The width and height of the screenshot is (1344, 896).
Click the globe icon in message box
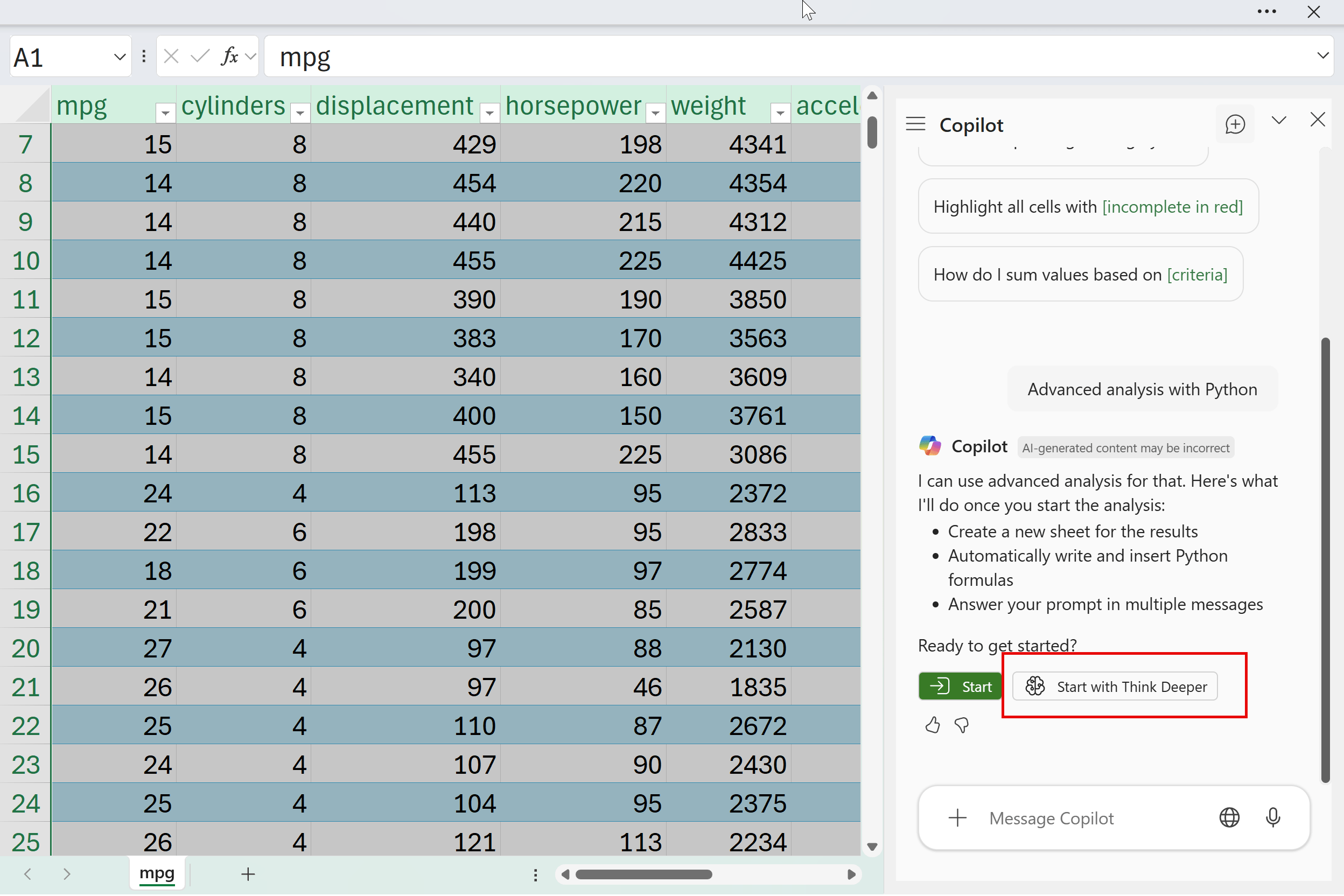click(x=1229, y=818)
